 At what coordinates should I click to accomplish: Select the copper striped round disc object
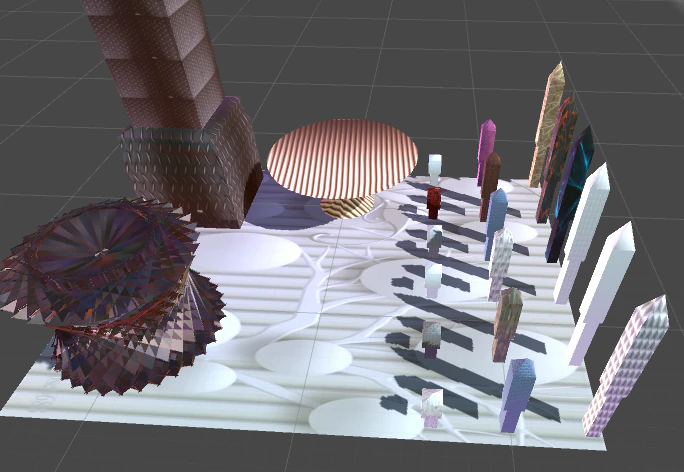tap(342, 158)
